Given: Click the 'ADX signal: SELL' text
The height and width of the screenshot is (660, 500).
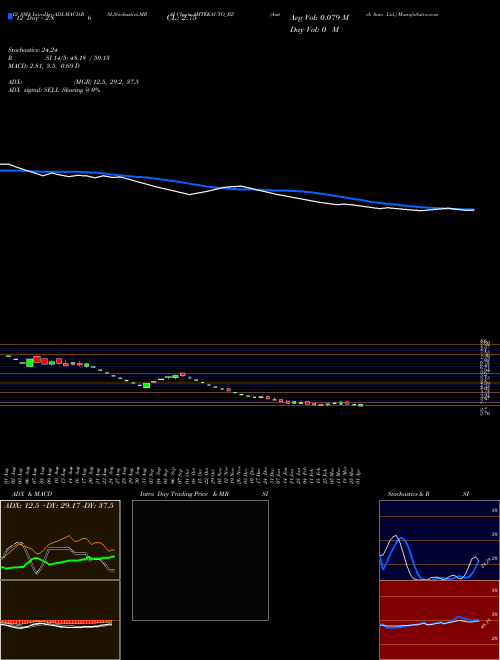Looking at the screenshot, I should click(34, 90).
